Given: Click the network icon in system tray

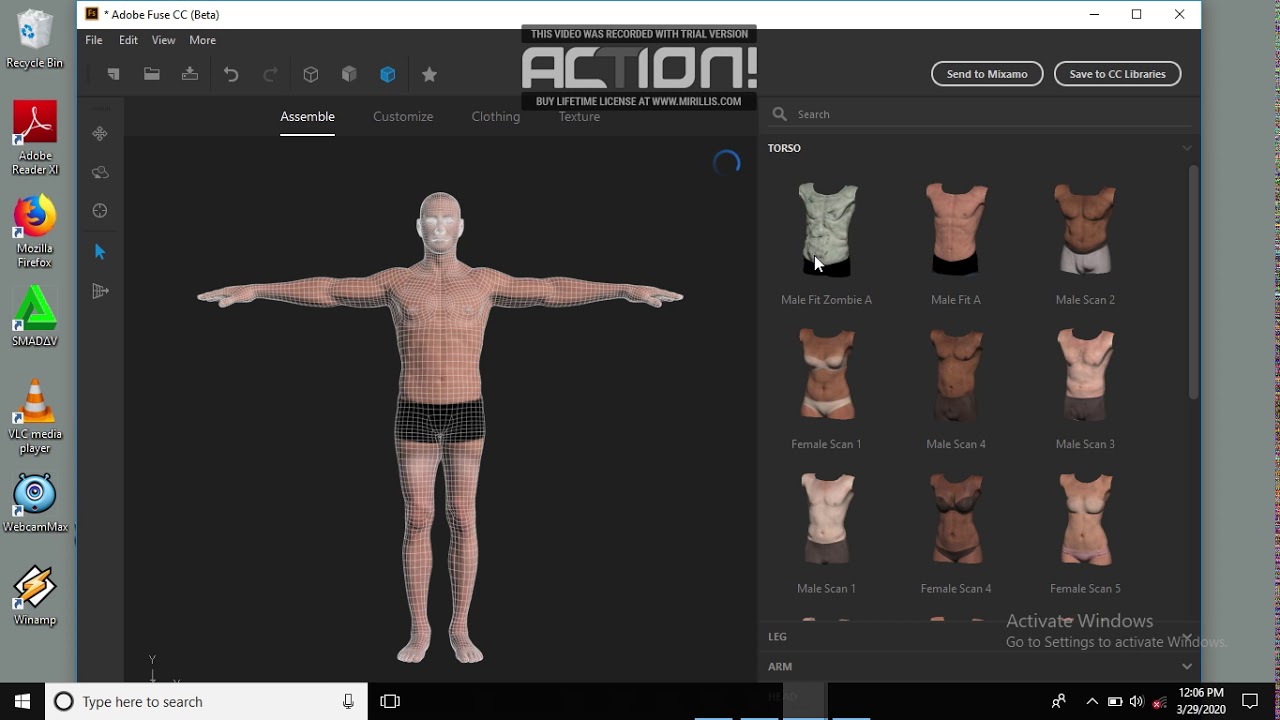Looking at the screenshot, I should point(1159,701).
